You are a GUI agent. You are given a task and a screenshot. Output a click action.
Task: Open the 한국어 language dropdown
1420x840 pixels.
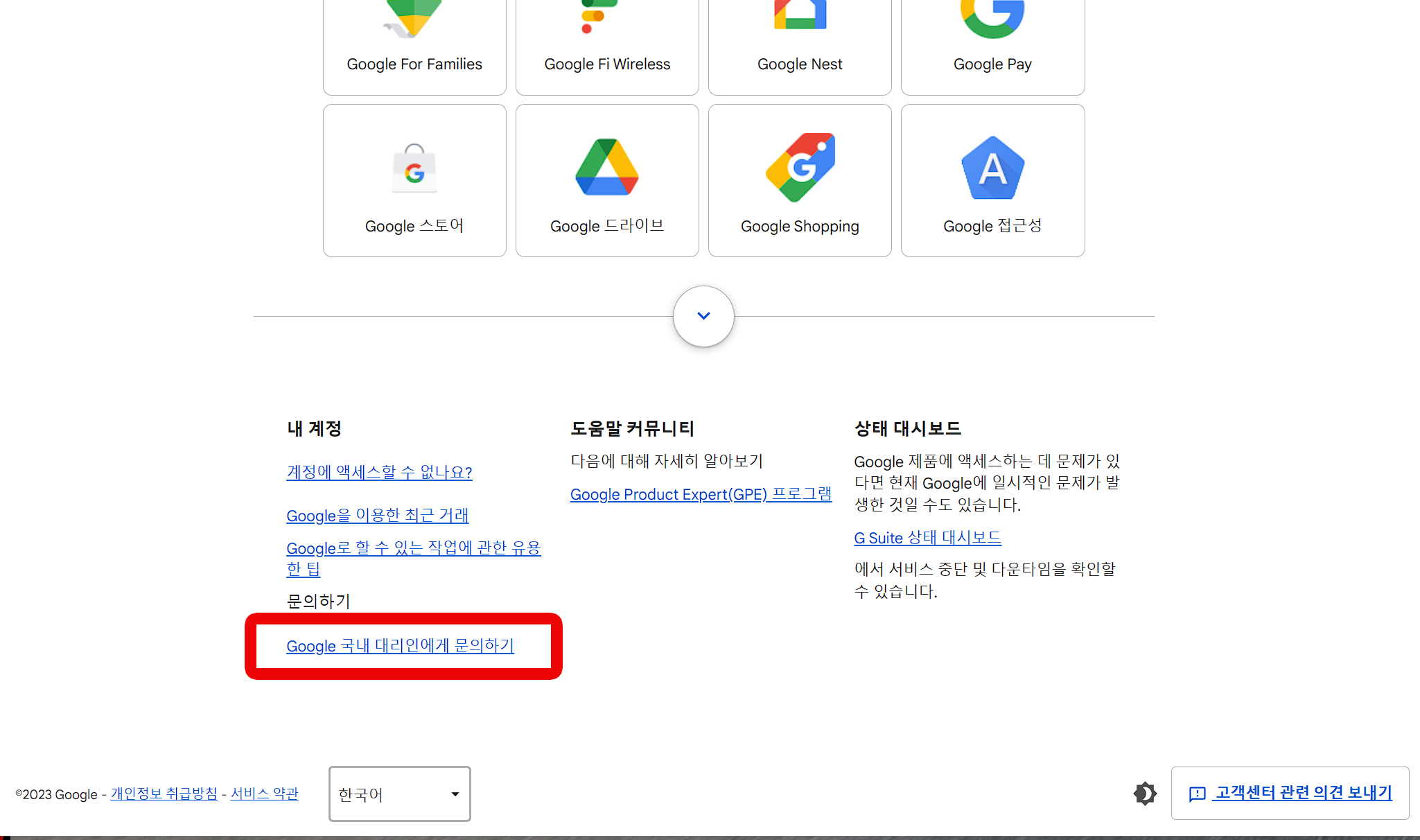(400, 794)
